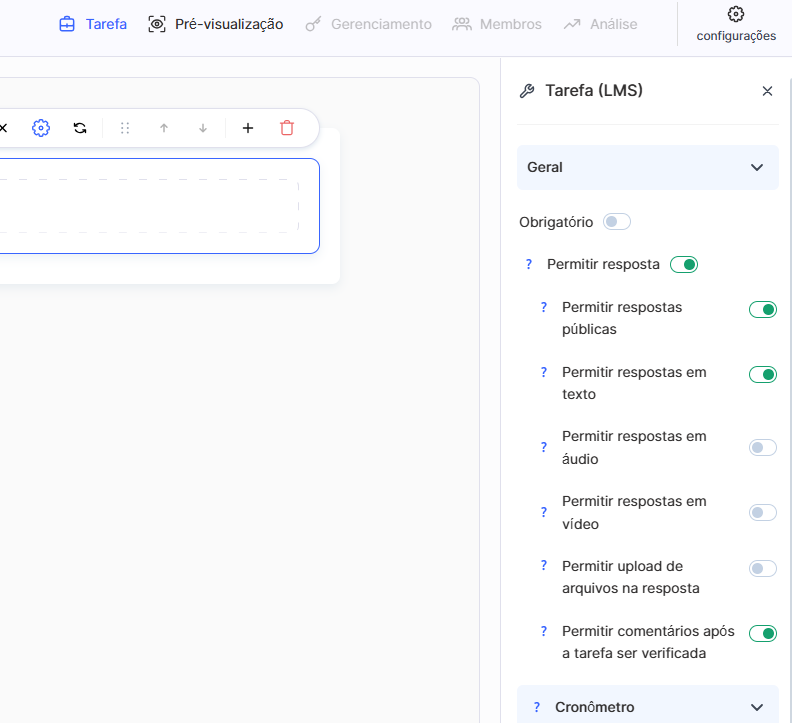This screenshot has height=723, width=792.
Task: Click the move up arrow icon
Action: pos(164,128)
